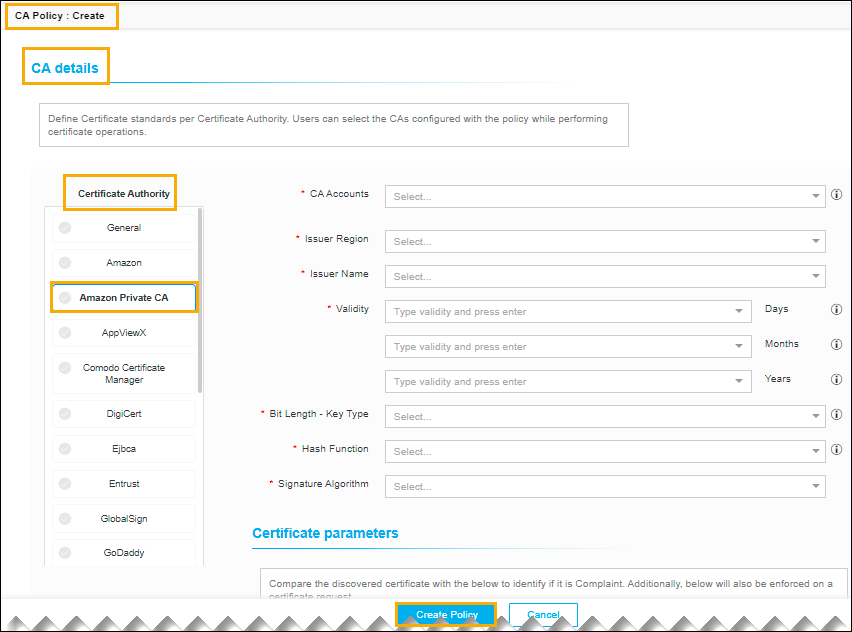Click the CA details heading
The image size is (852, 632).
coord(65,68)
